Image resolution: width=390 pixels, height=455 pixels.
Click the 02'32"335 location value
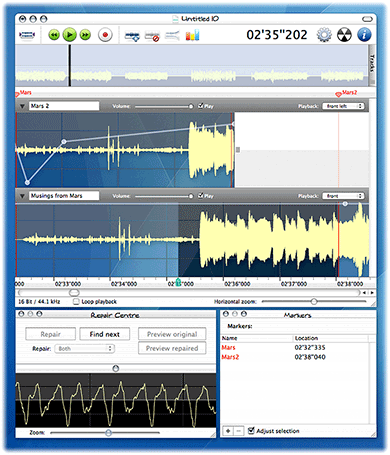point(310,347)
